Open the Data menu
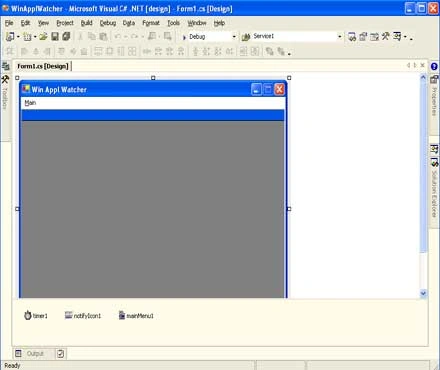440x370 pixels. click(x=129, y=23)
